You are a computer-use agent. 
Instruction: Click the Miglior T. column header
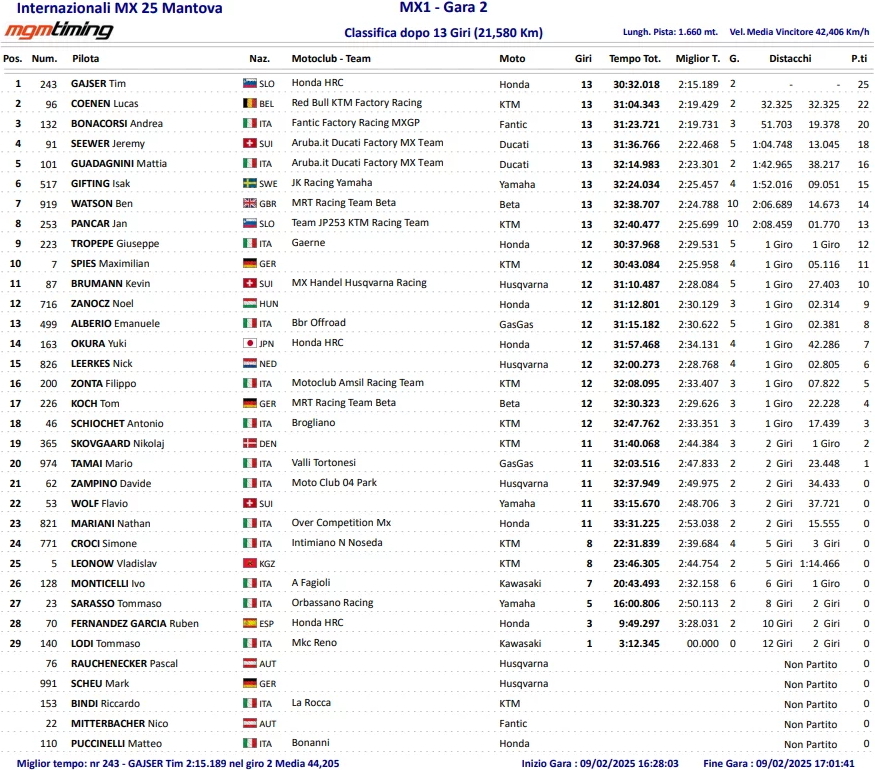coord(698,59)
